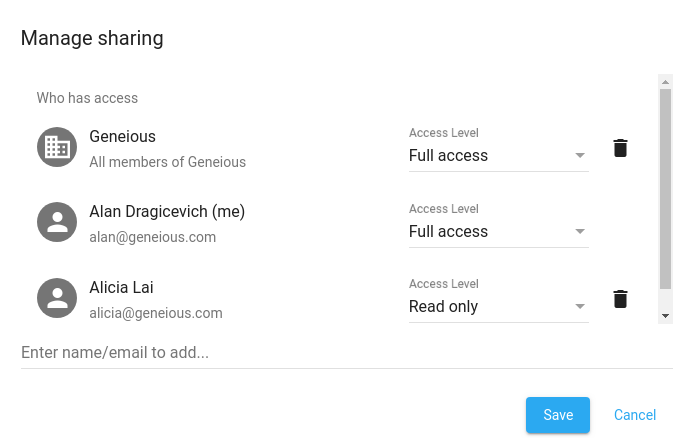Viewport: 695px width, 438px height.
Task: Open Alicia Lai access level dropdown arrow
Action: coord(580,306)
